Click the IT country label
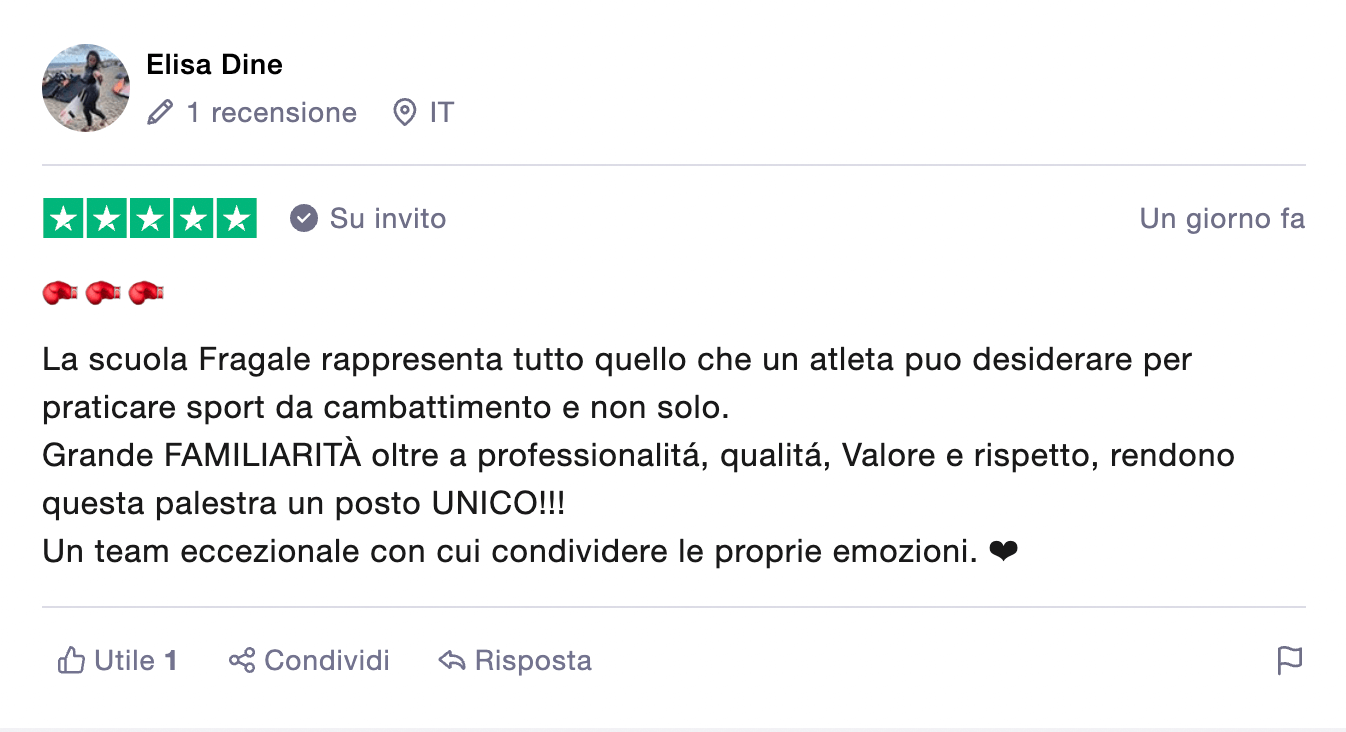 coord(441,112)
